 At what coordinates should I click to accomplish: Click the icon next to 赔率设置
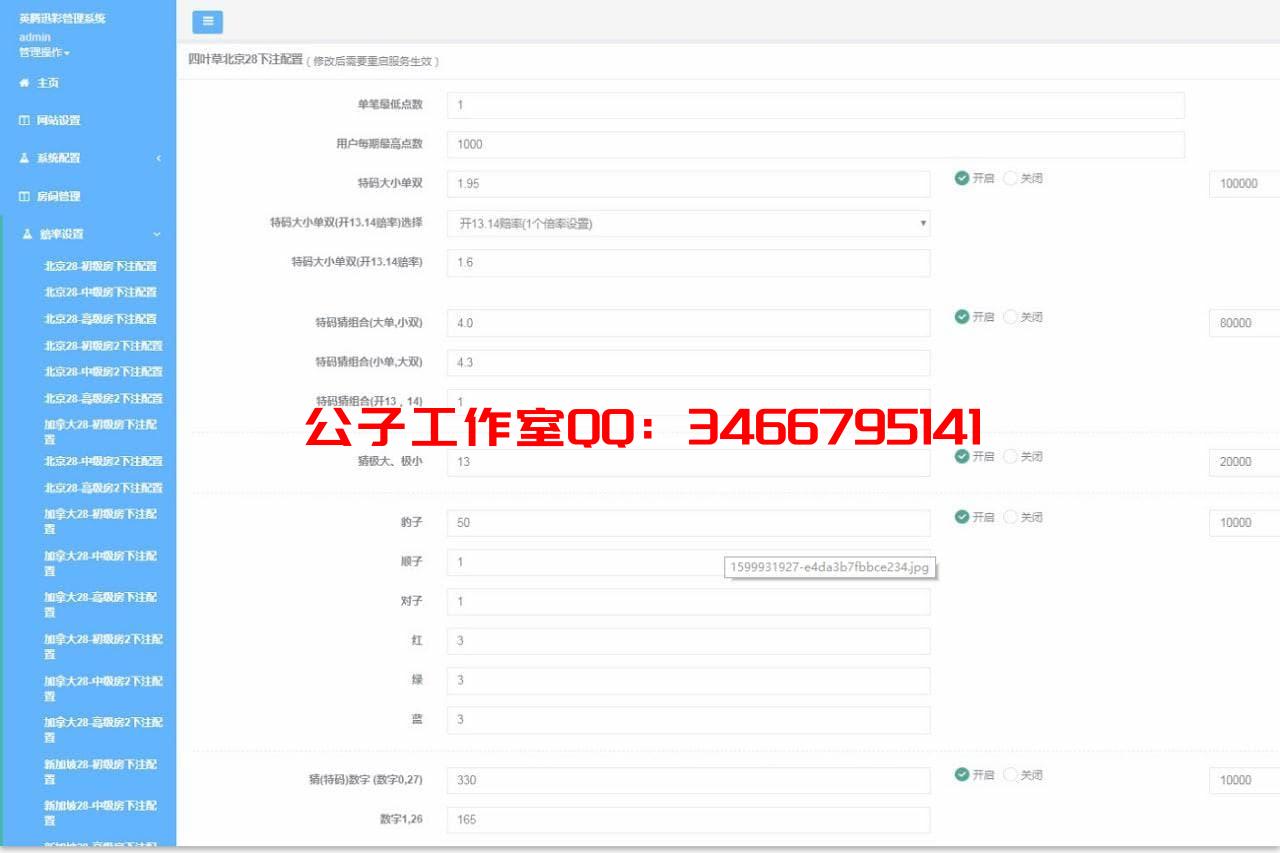pos(27,234)
